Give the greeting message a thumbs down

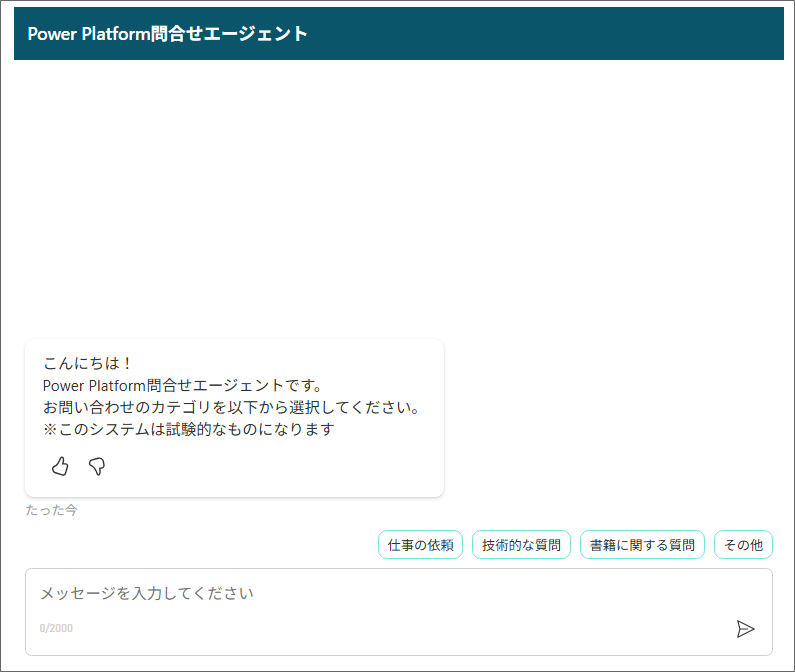pyautogui.click(x=97, y=466)
